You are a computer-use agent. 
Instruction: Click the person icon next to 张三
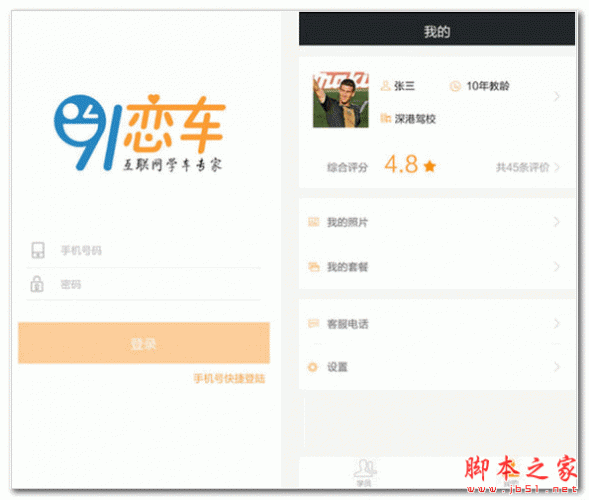385,86
